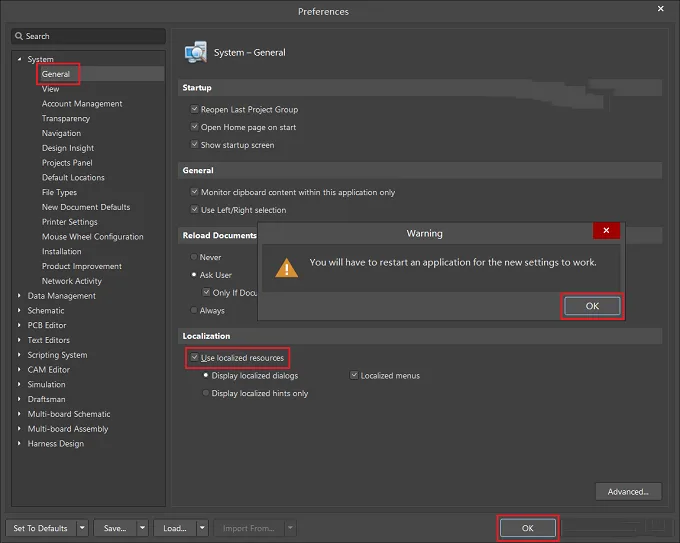Select General under System
680x543 pixels.
click(x=56, y=74)
